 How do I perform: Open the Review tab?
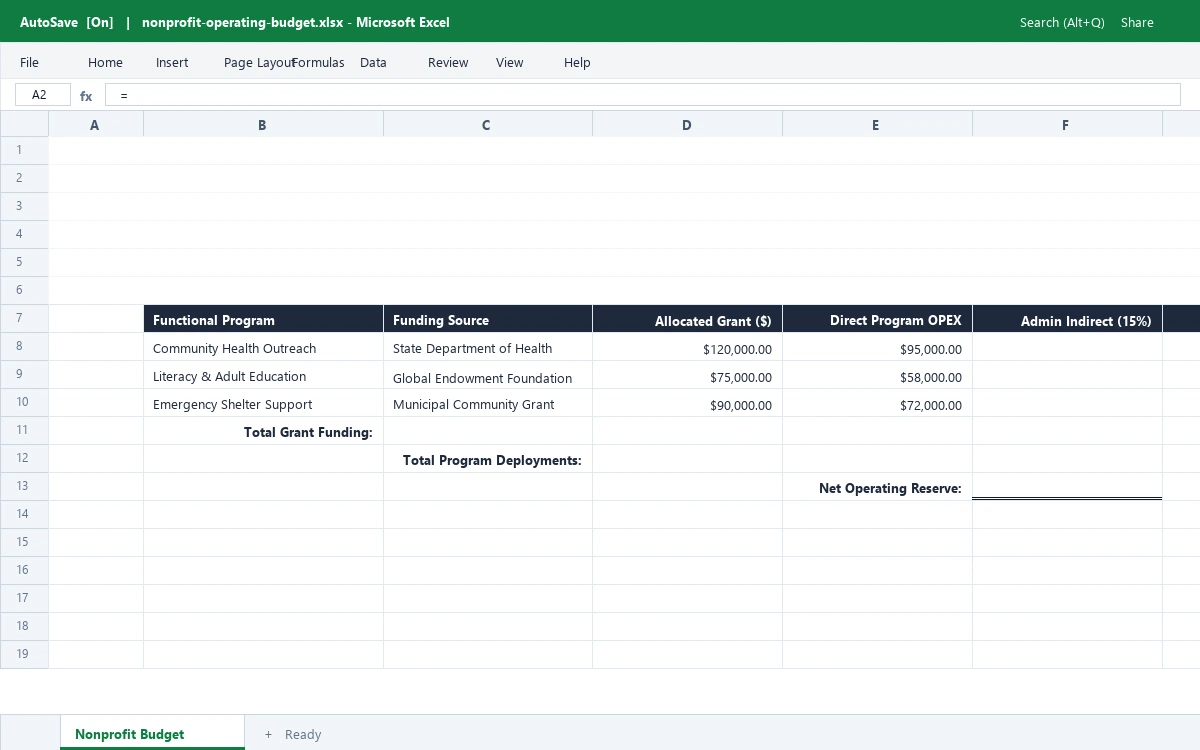(x=448, y=62)
